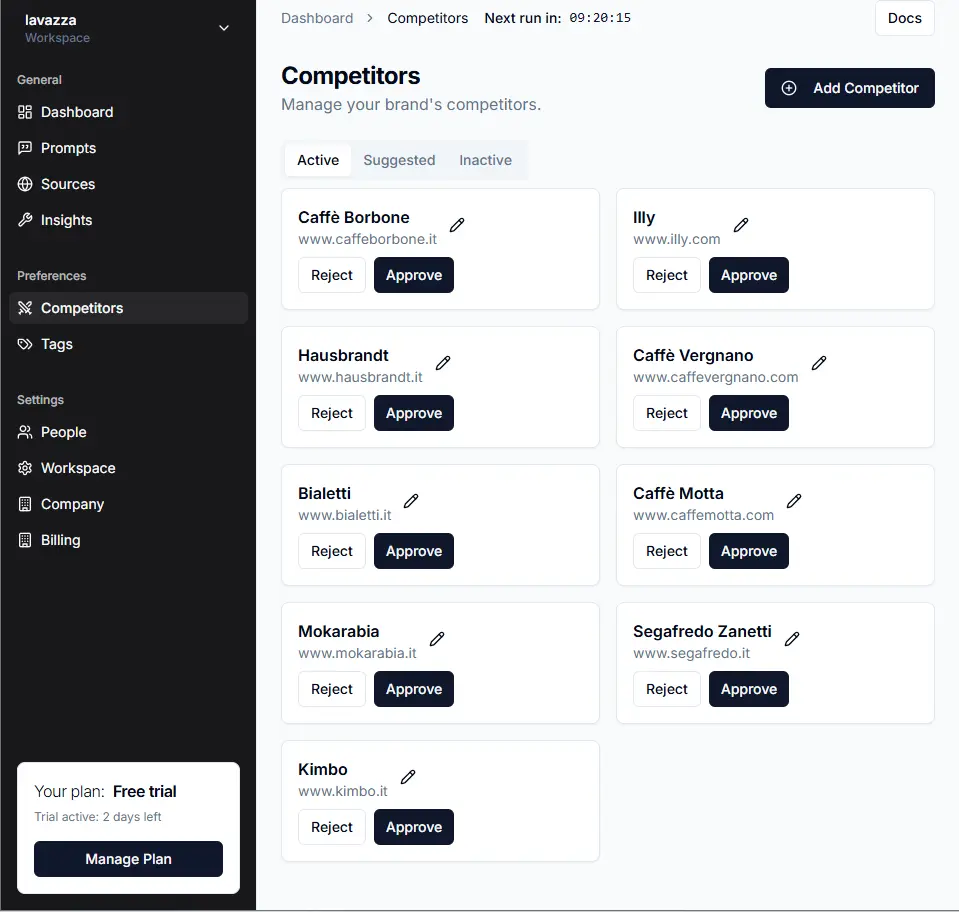Click the Insights wrench icon
The image size is (959, 912).
click(x=24, y=220)
